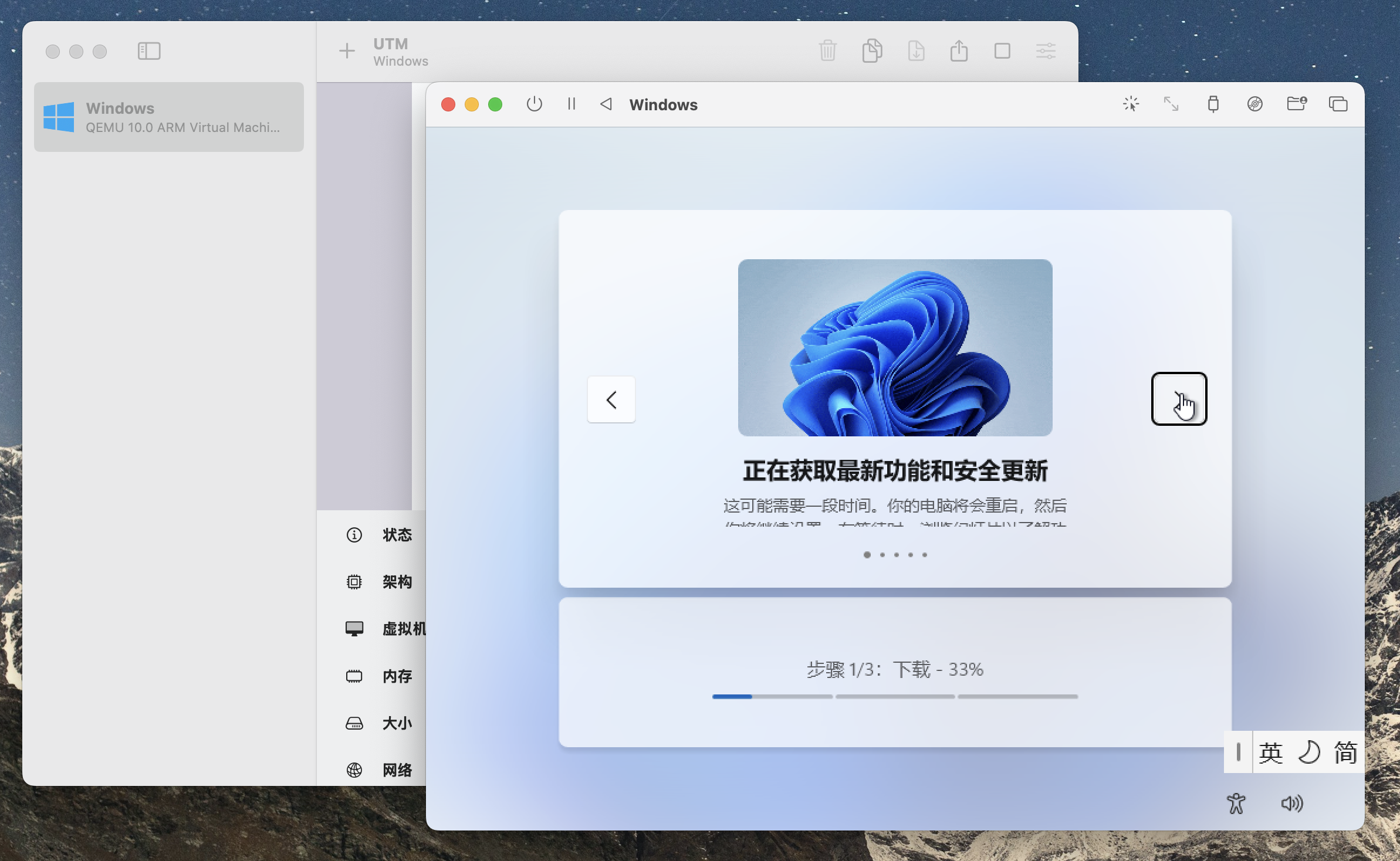The image size is (1400, 861).
Task: Stop the VM using square icon
Action: tap(1003, 51)
